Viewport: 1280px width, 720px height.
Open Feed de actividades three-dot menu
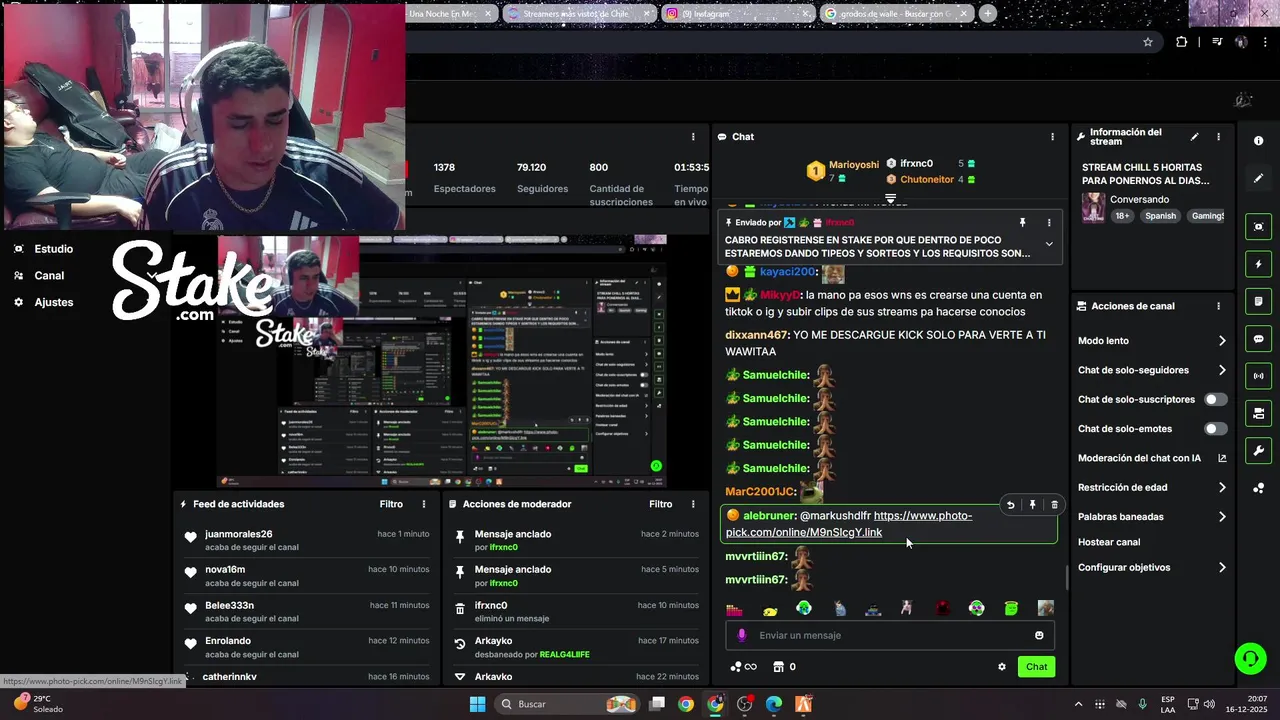(x=424, y=504)
